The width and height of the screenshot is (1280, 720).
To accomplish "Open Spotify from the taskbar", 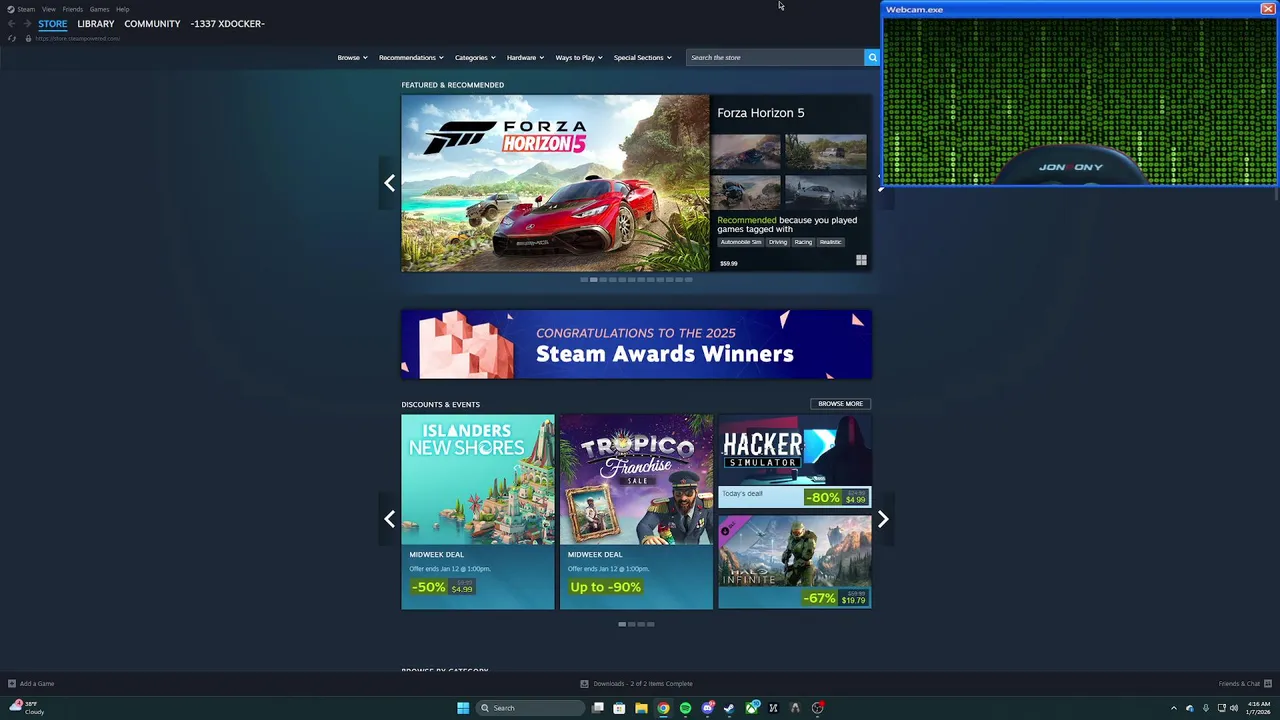I will coord(685,708).
